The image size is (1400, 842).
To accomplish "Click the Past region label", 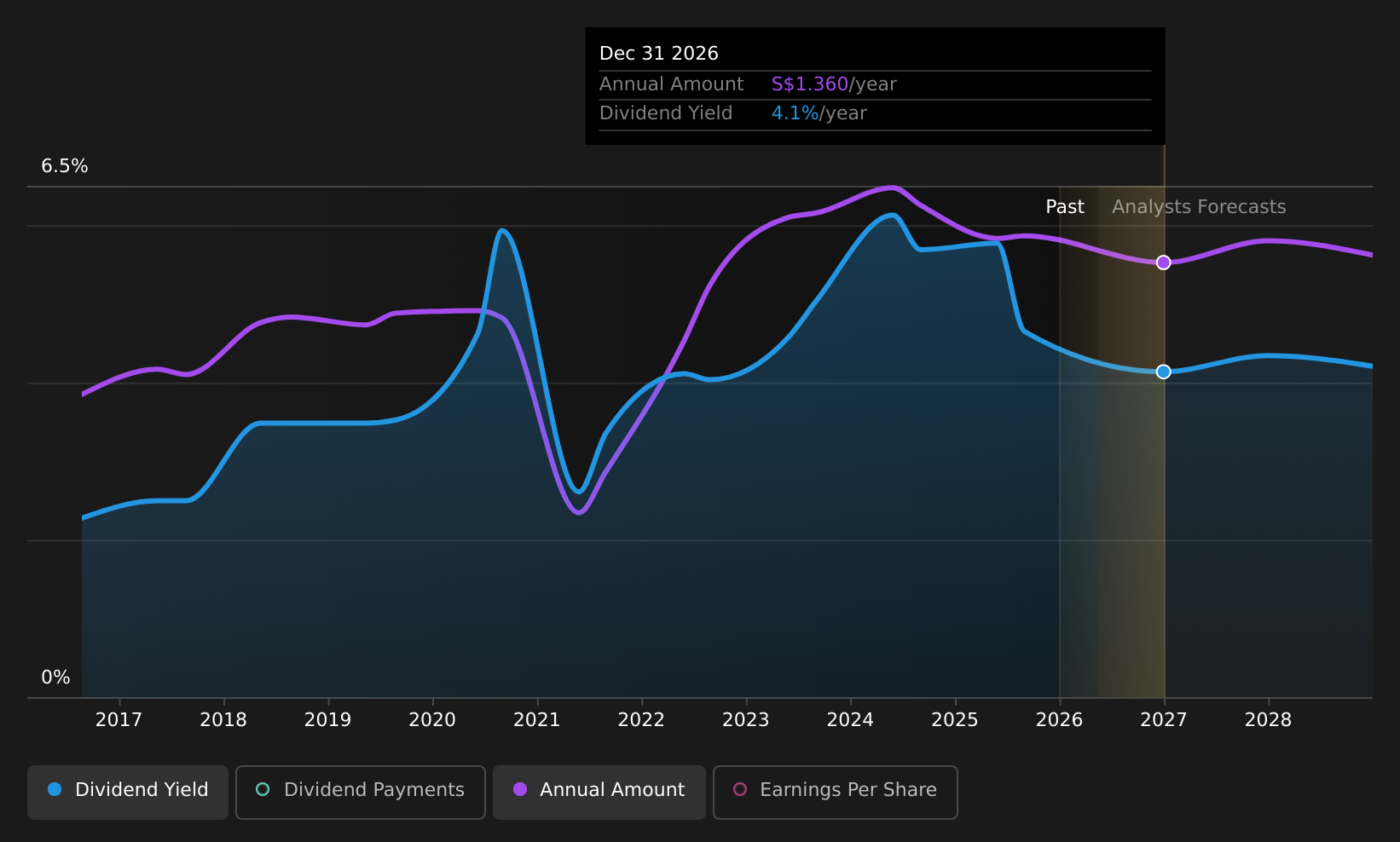I will pos(1065,207).
